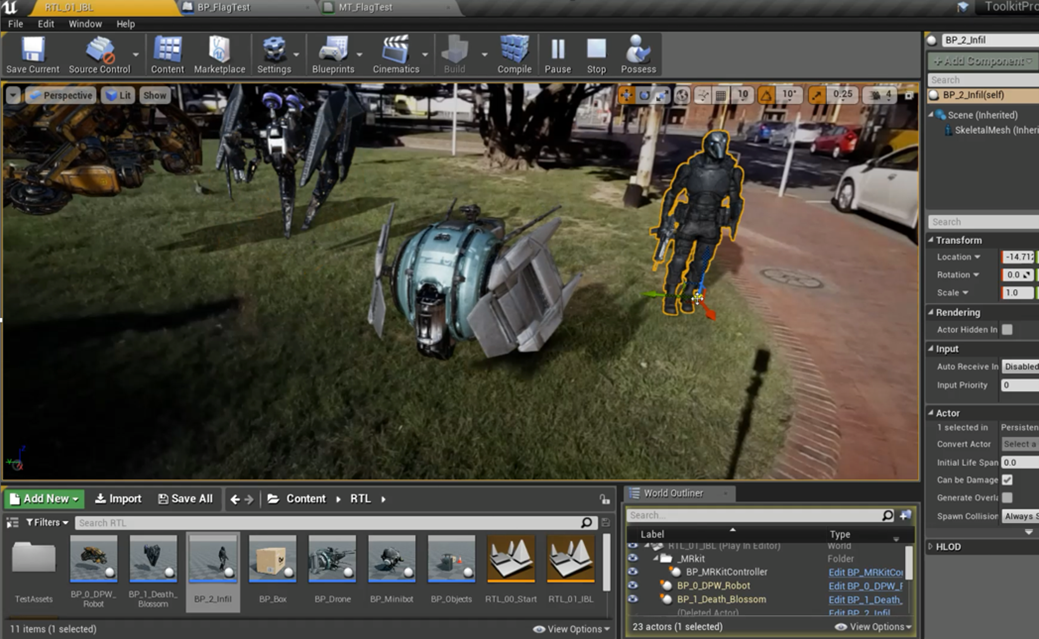Open the camera speed 4 dropdown
The height and width of the screenshot is (639, 1039).
881,95
